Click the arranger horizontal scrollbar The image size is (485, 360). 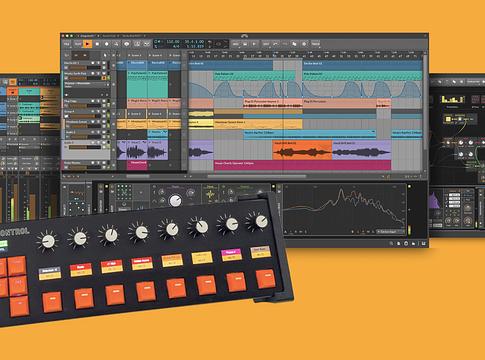(257, 176)
